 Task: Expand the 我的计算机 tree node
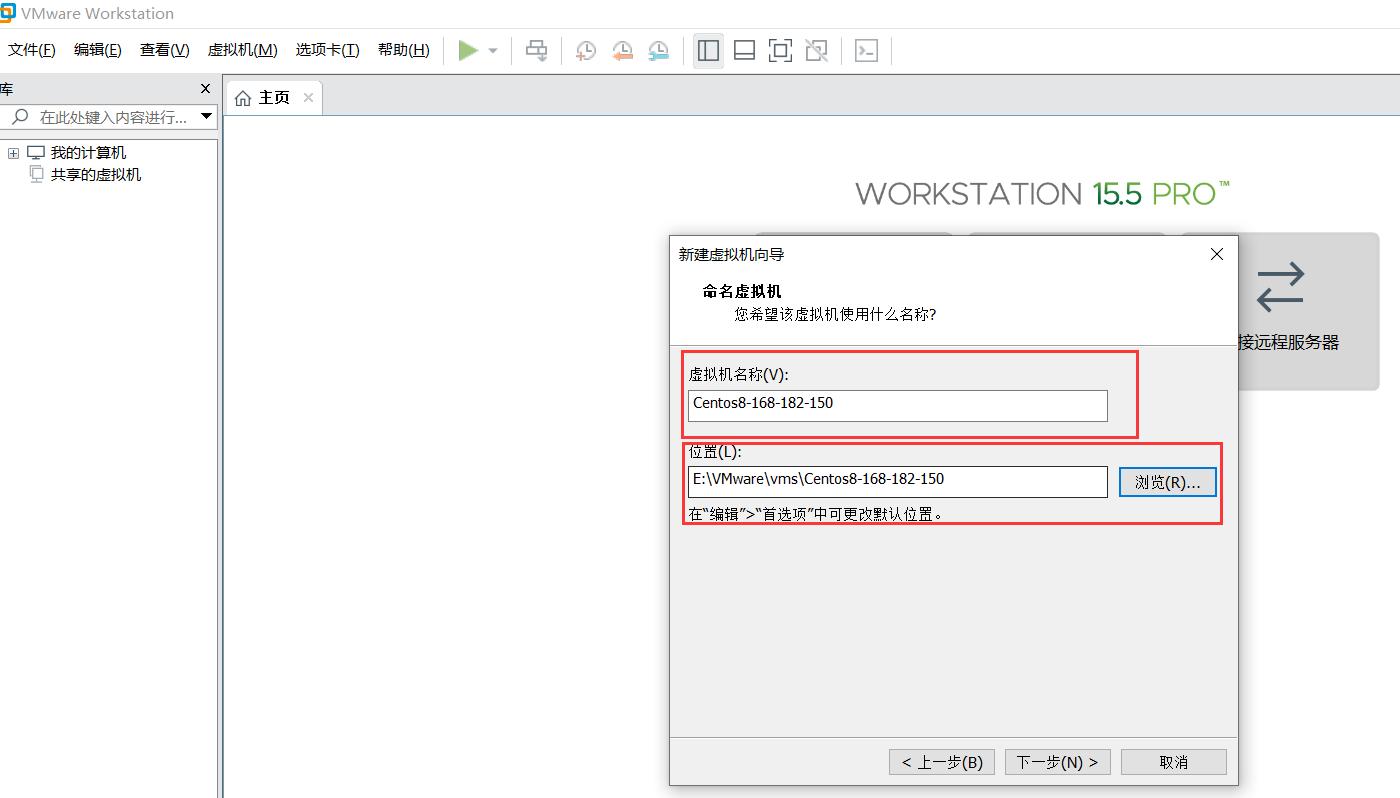click(x=13, y=152)
